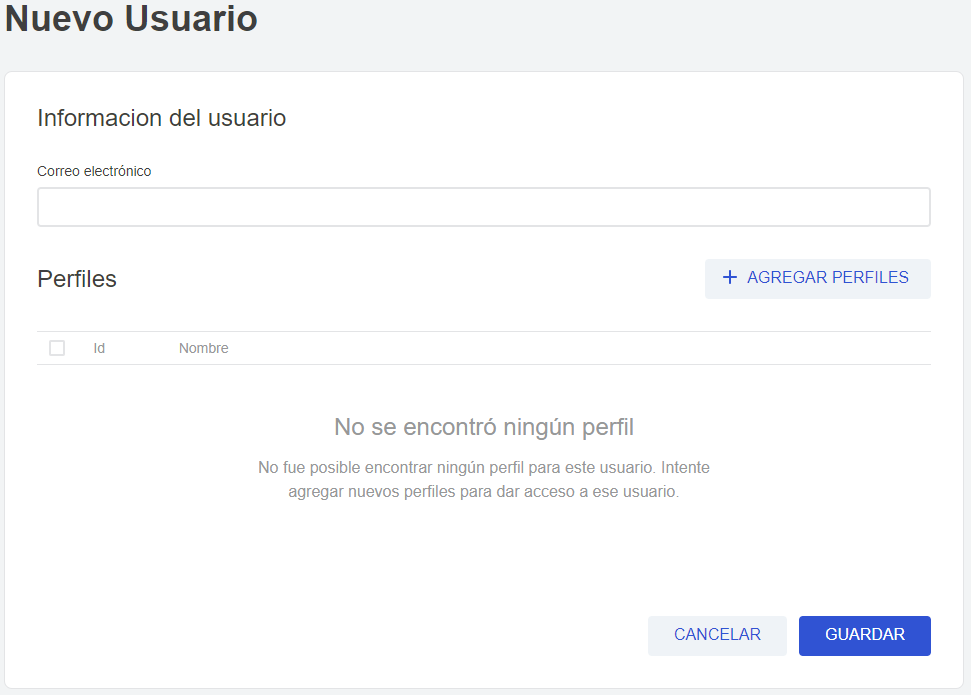Click the Correo electrónico field label

[x=94, y=171]
